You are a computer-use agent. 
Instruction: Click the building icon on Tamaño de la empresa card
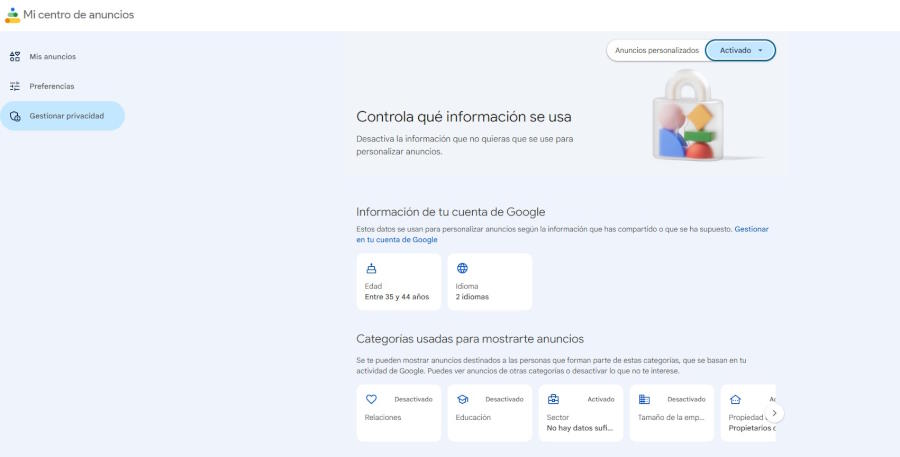point(644,399)
